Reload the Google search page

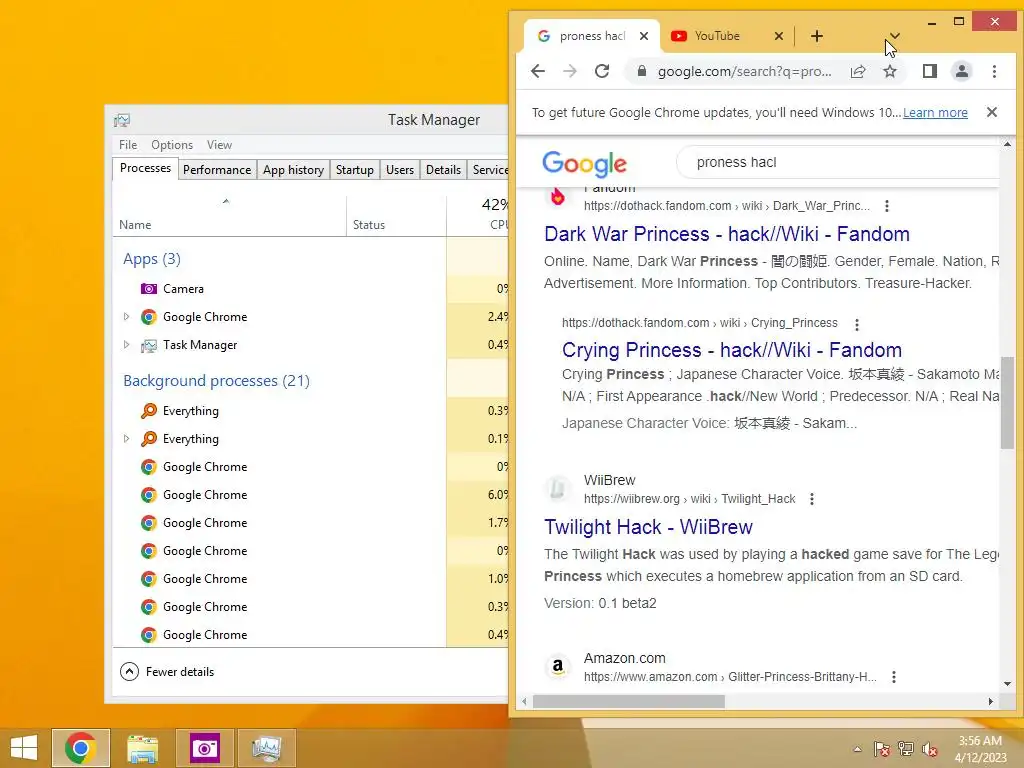pyautogui.click(x=602, y=71)
